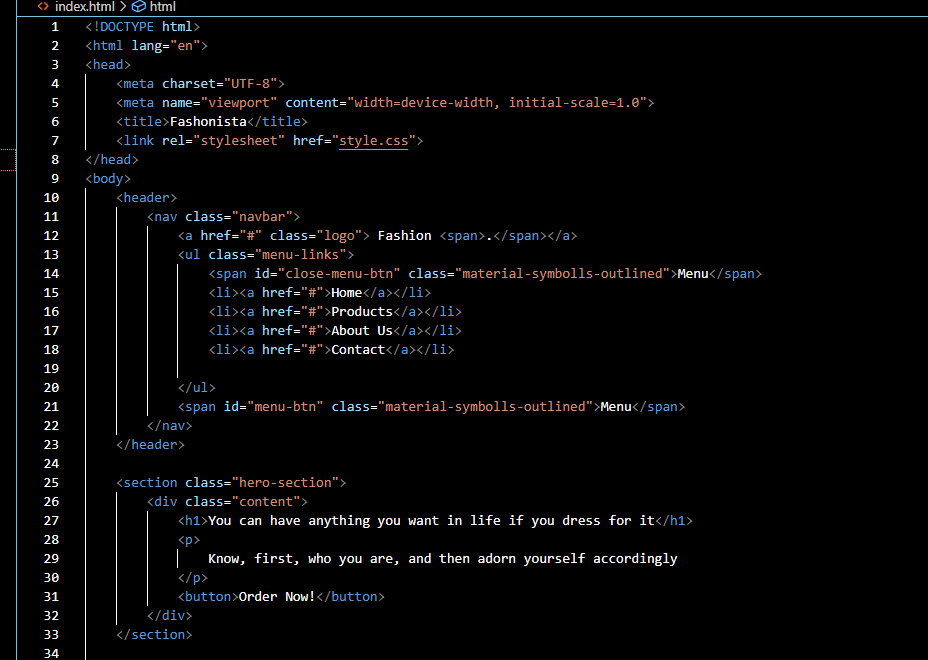Place cursor on About Us link text
The image size is (928, 660).
(x=361, y=331)
